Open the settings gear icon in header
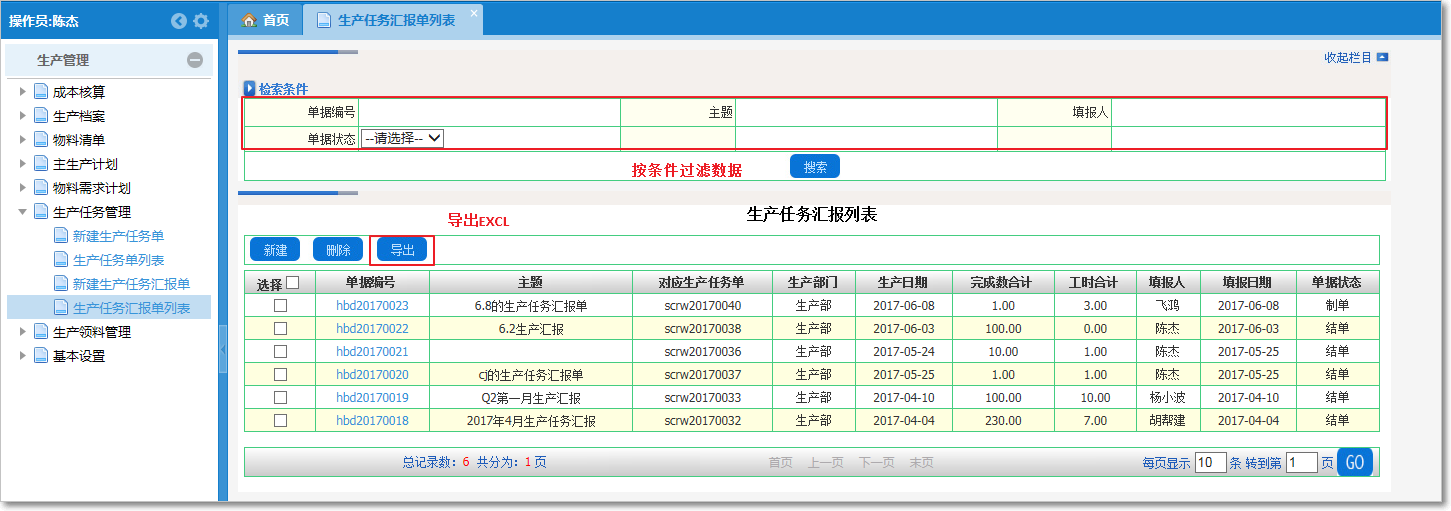 (x=201, y=21)
